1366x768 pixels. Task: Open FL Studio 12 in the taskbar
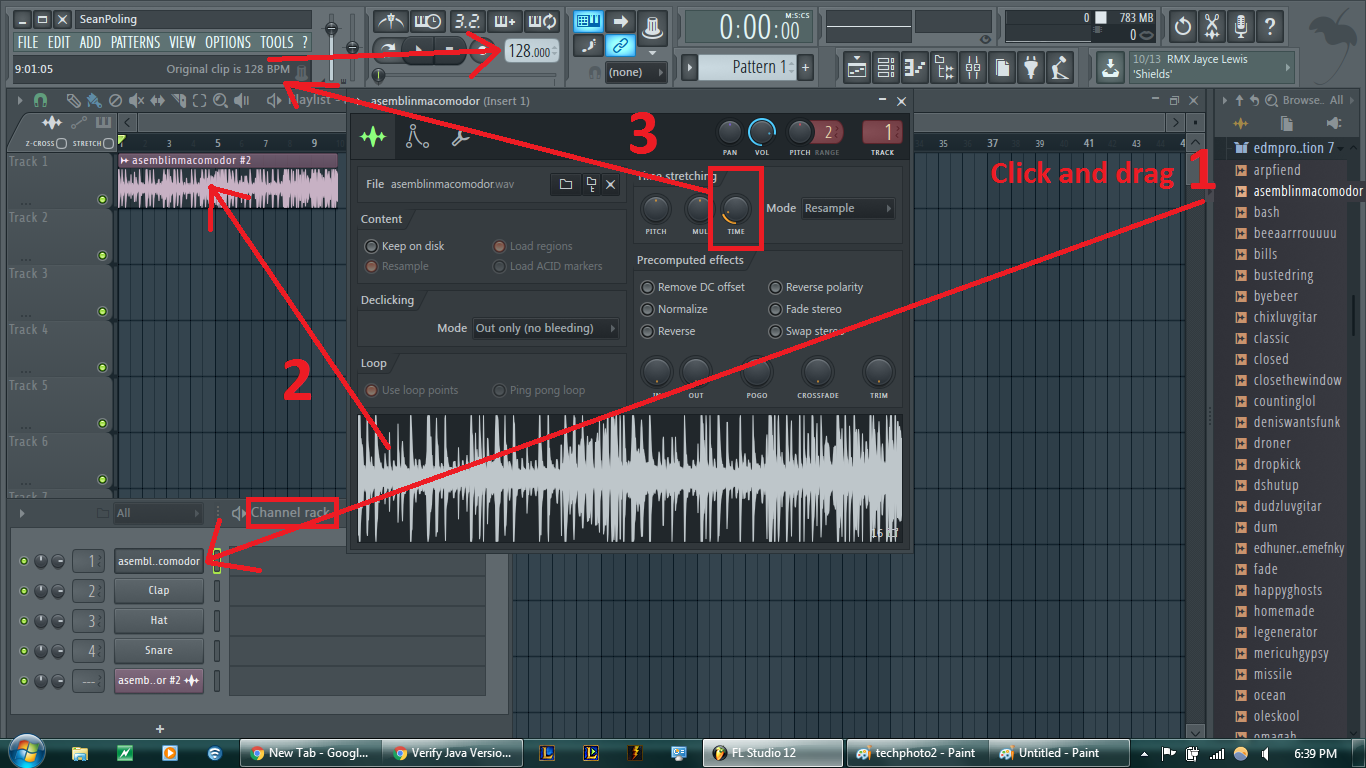click(773, 753)
